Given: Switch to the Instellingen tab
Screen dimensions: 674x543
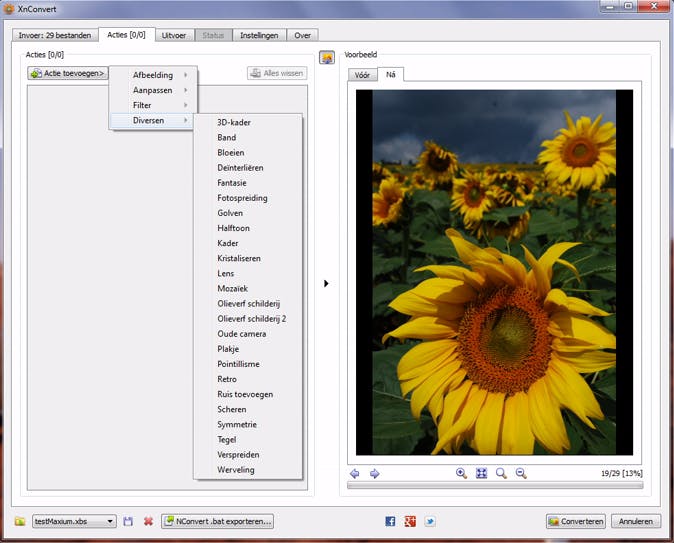Looking at the screenshot, I should click(x=260, y=35).
